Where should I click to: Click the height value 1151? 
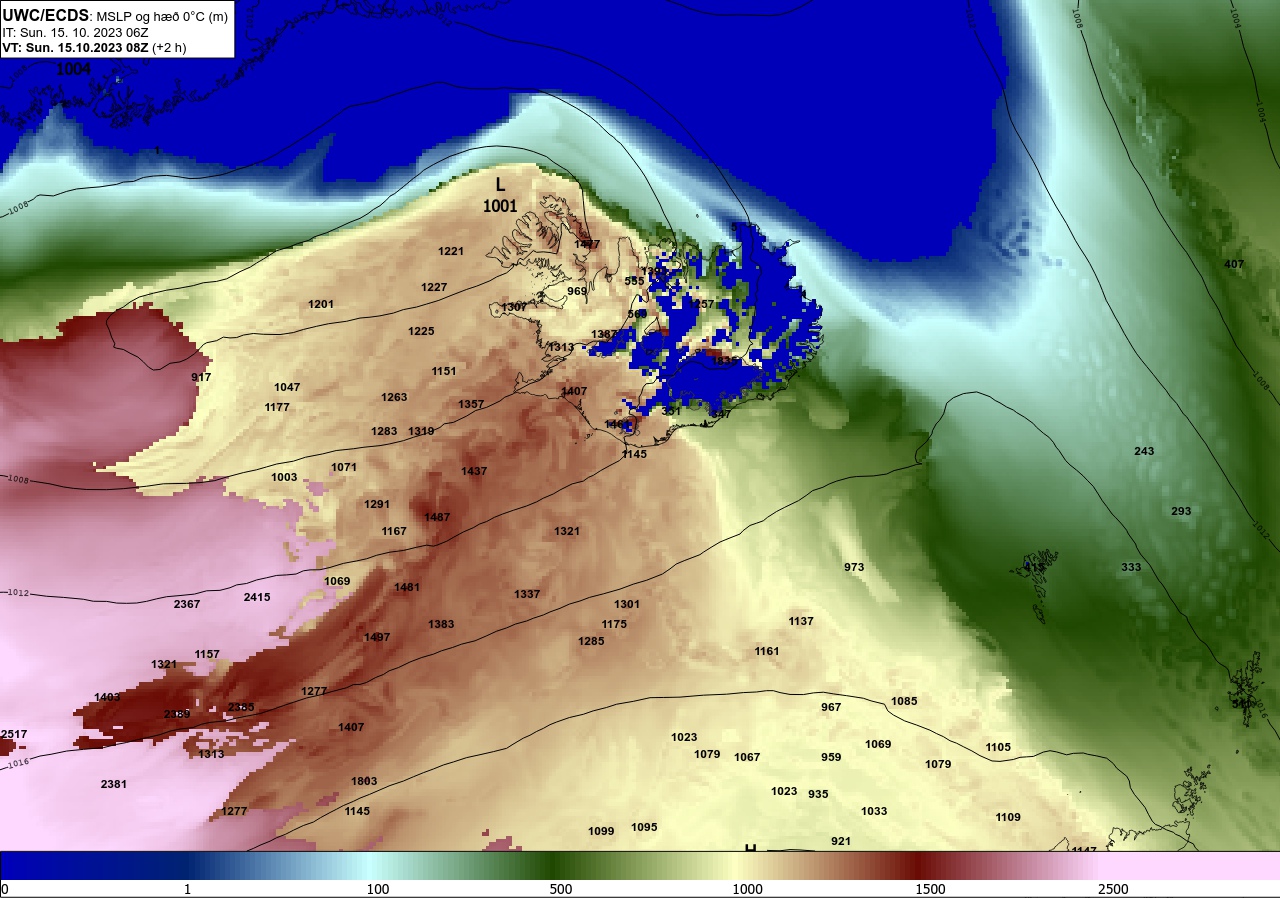point(444,371)
